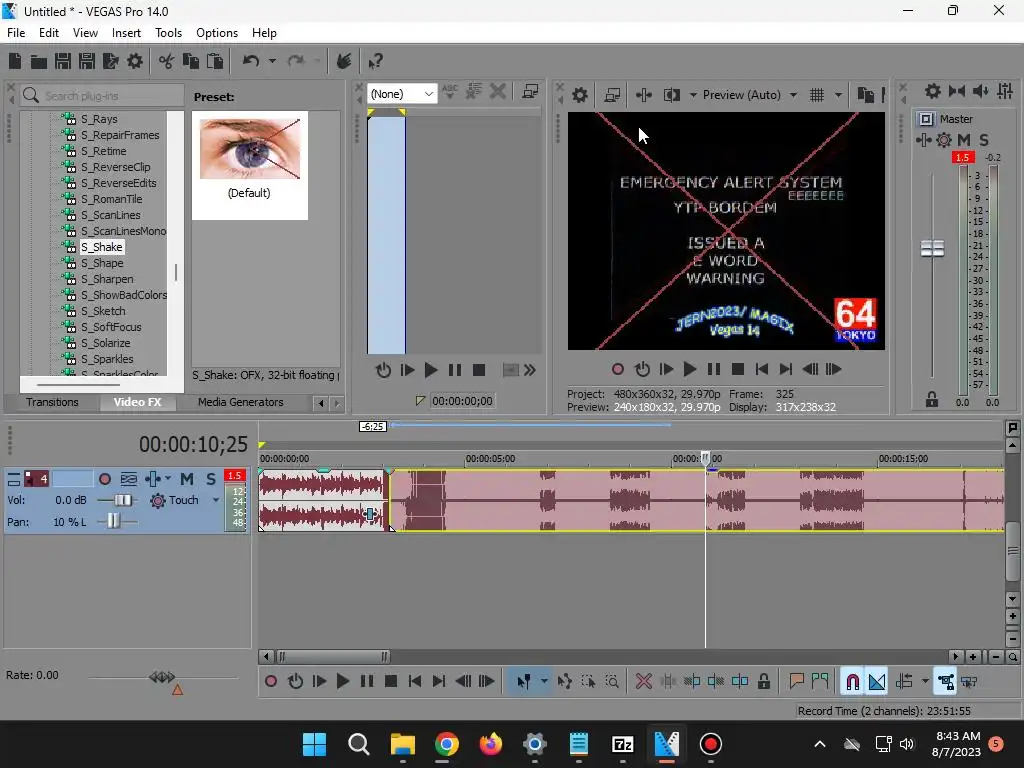Click the New project icon in the toolbar

click(x=15, y=61)
